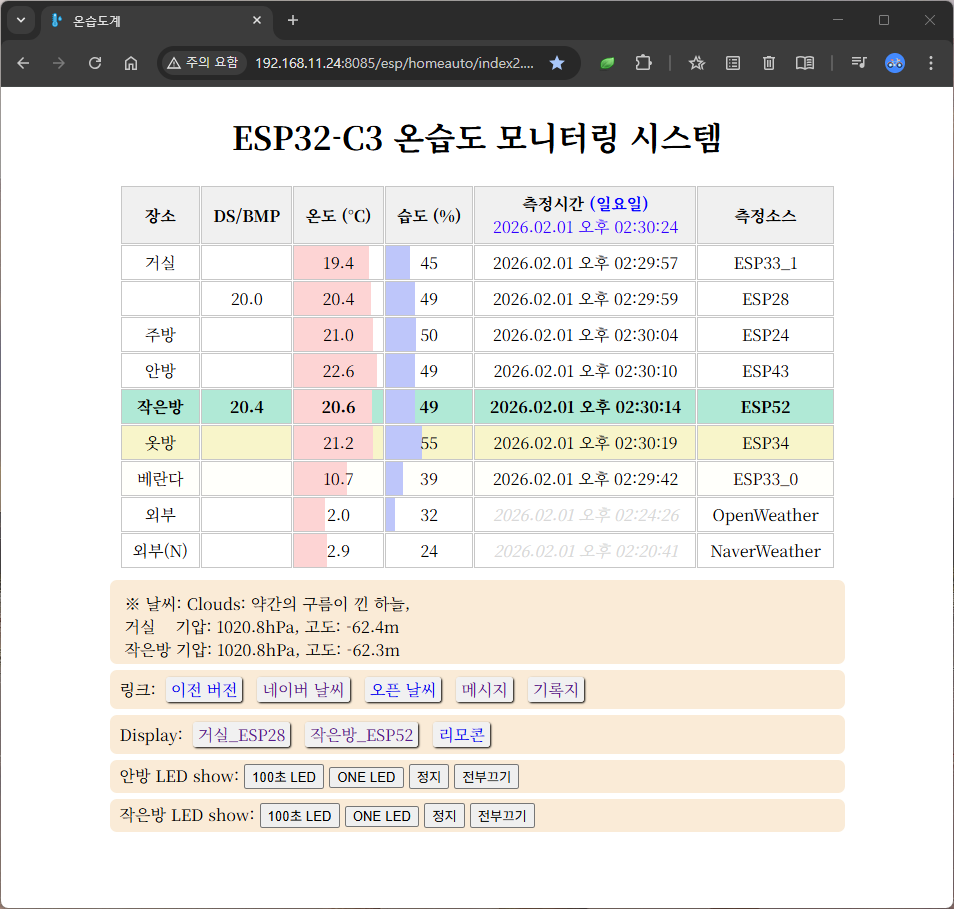Open the reading mode book icon
Image resolution: width=954 pixels, height=909 pixels.
[x=805, y=63]
